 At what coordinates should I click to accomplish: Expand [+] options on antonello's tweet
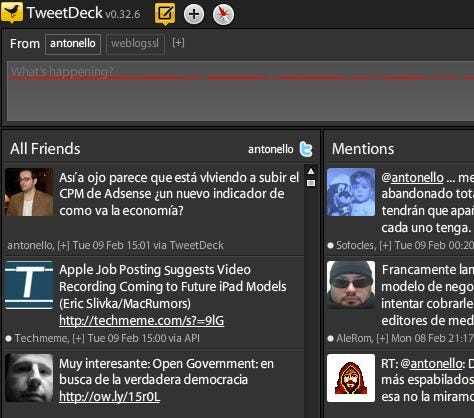click(x=63, y=246)
